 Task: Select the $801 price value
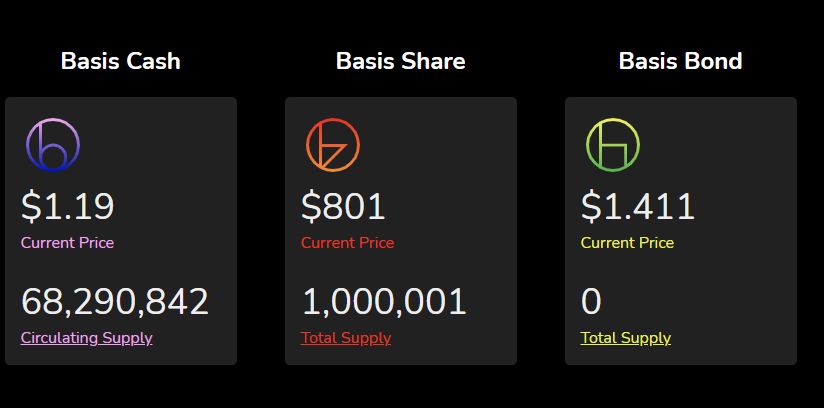point(344,207)
